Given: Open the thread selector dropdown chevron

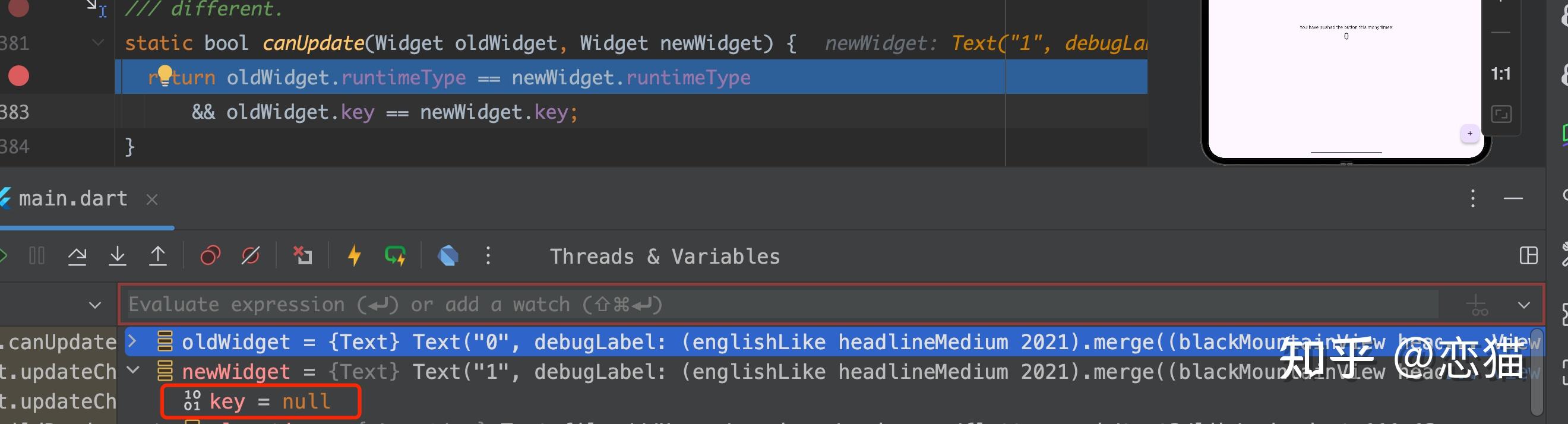Looking at the screenshot, I should pyautogui.click(x=95, y=305).
